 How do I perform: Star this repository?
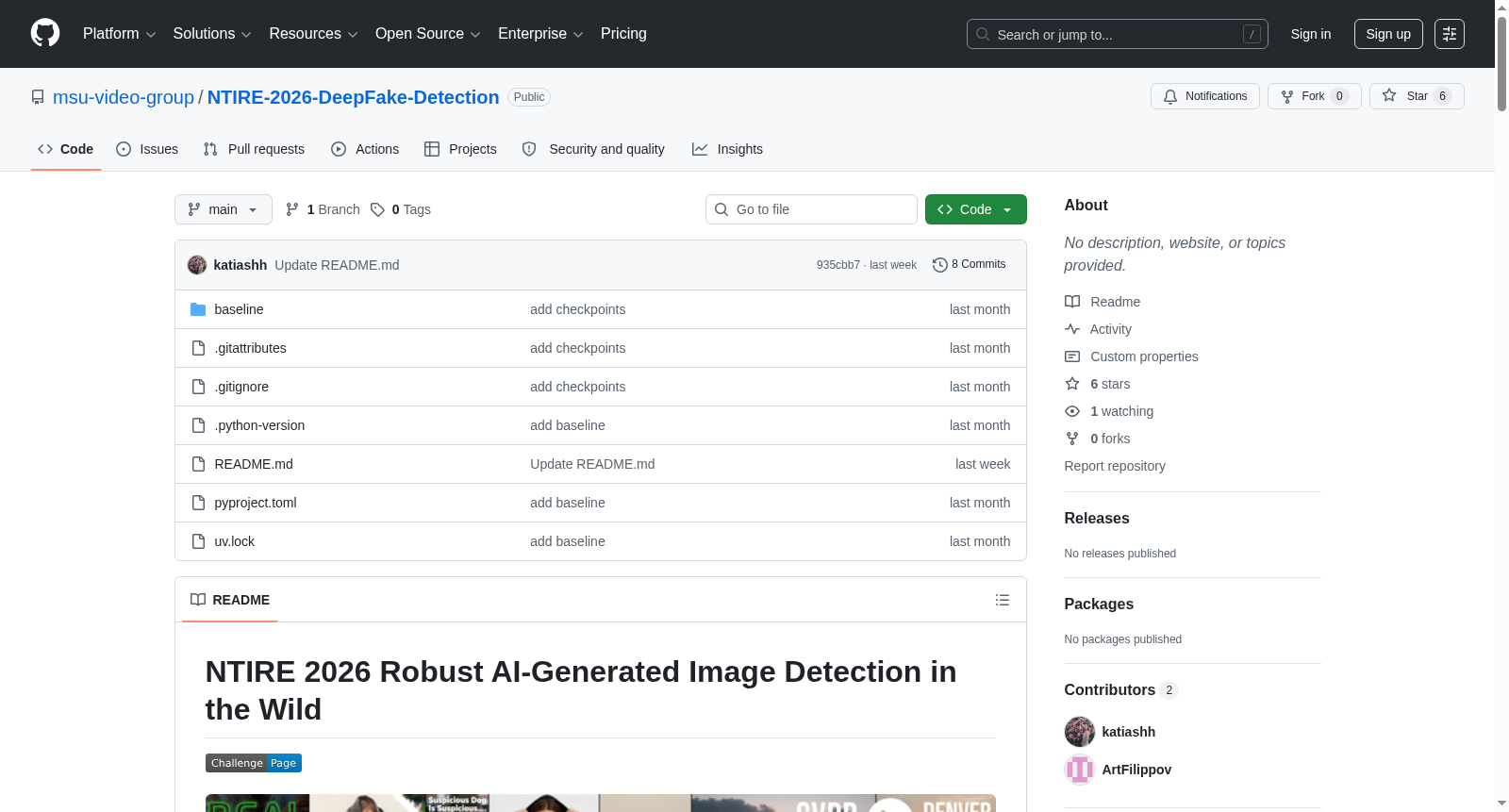point(1417,96)
